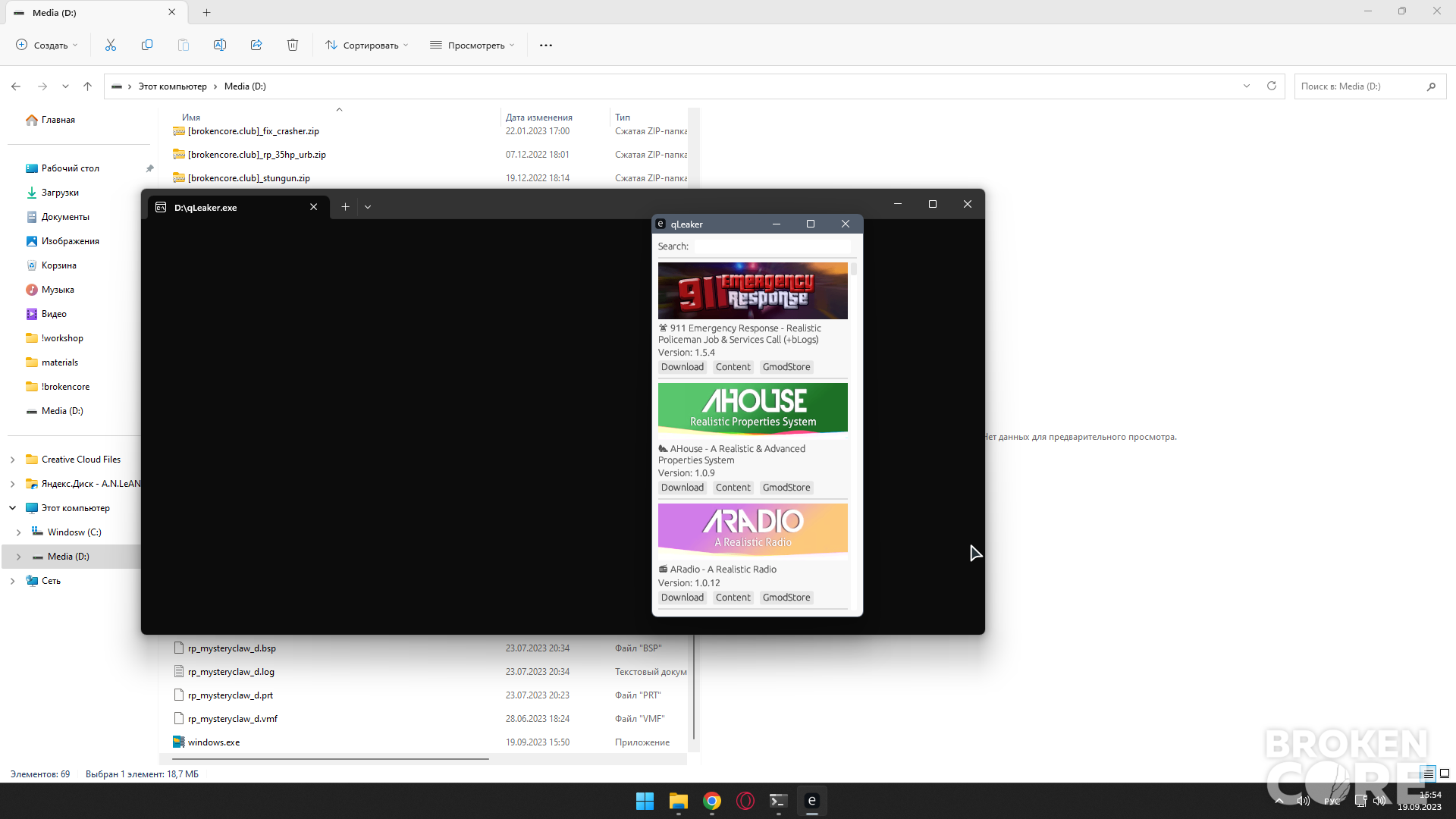The height and width of the screenshot is (819, 1456).
Task: Open Opera browser from the taskbar
Action: coord(745,801)
